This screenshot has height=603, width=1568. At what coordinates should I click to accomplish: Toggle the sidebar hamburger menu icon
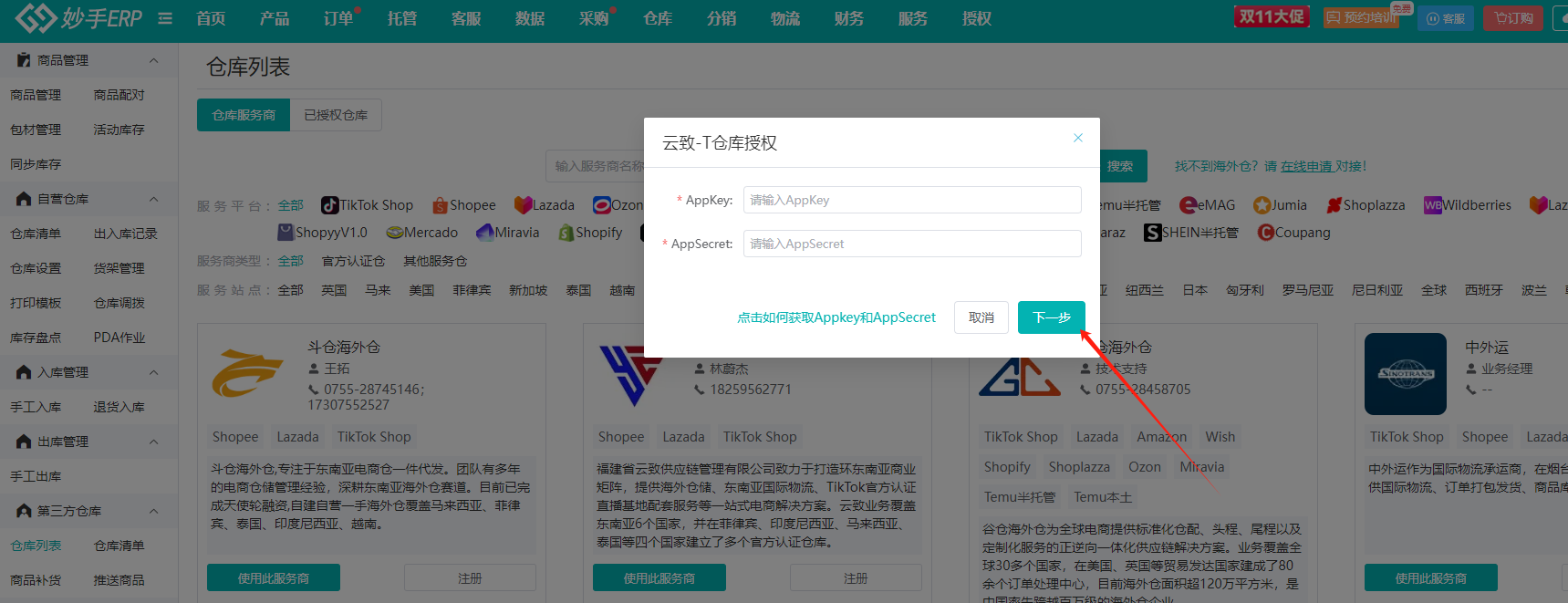pos(165,18)
